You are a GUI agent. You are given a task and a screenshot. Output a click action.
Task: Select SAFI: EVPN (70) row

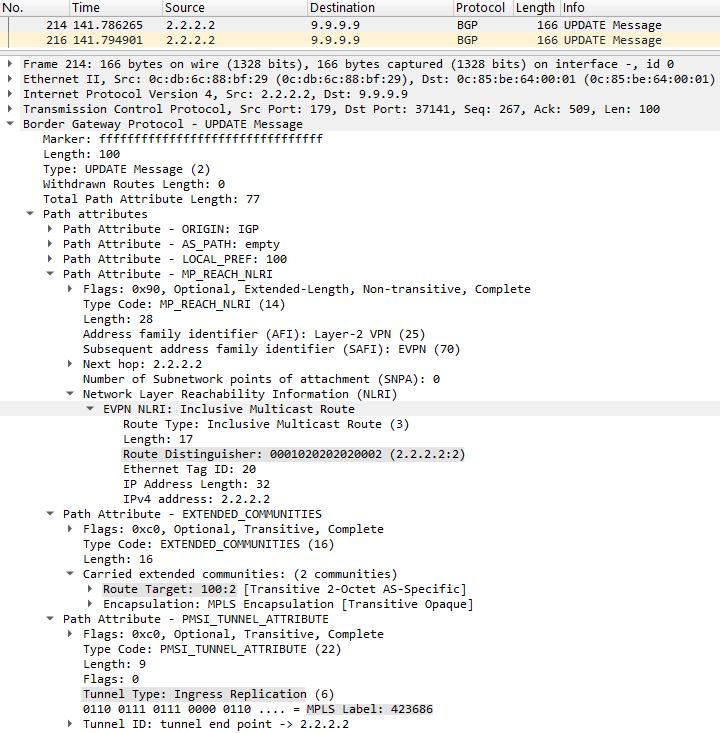271,349
